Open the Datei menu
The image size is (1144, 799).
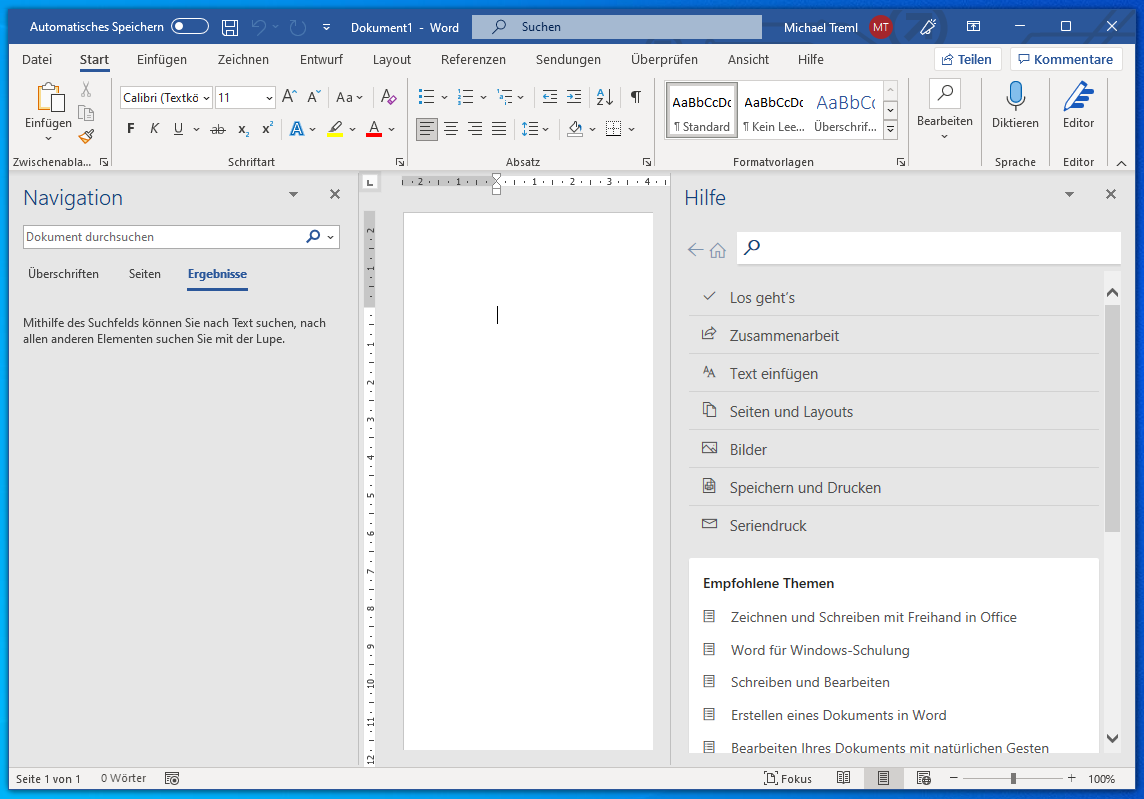[x=37, y=59]
